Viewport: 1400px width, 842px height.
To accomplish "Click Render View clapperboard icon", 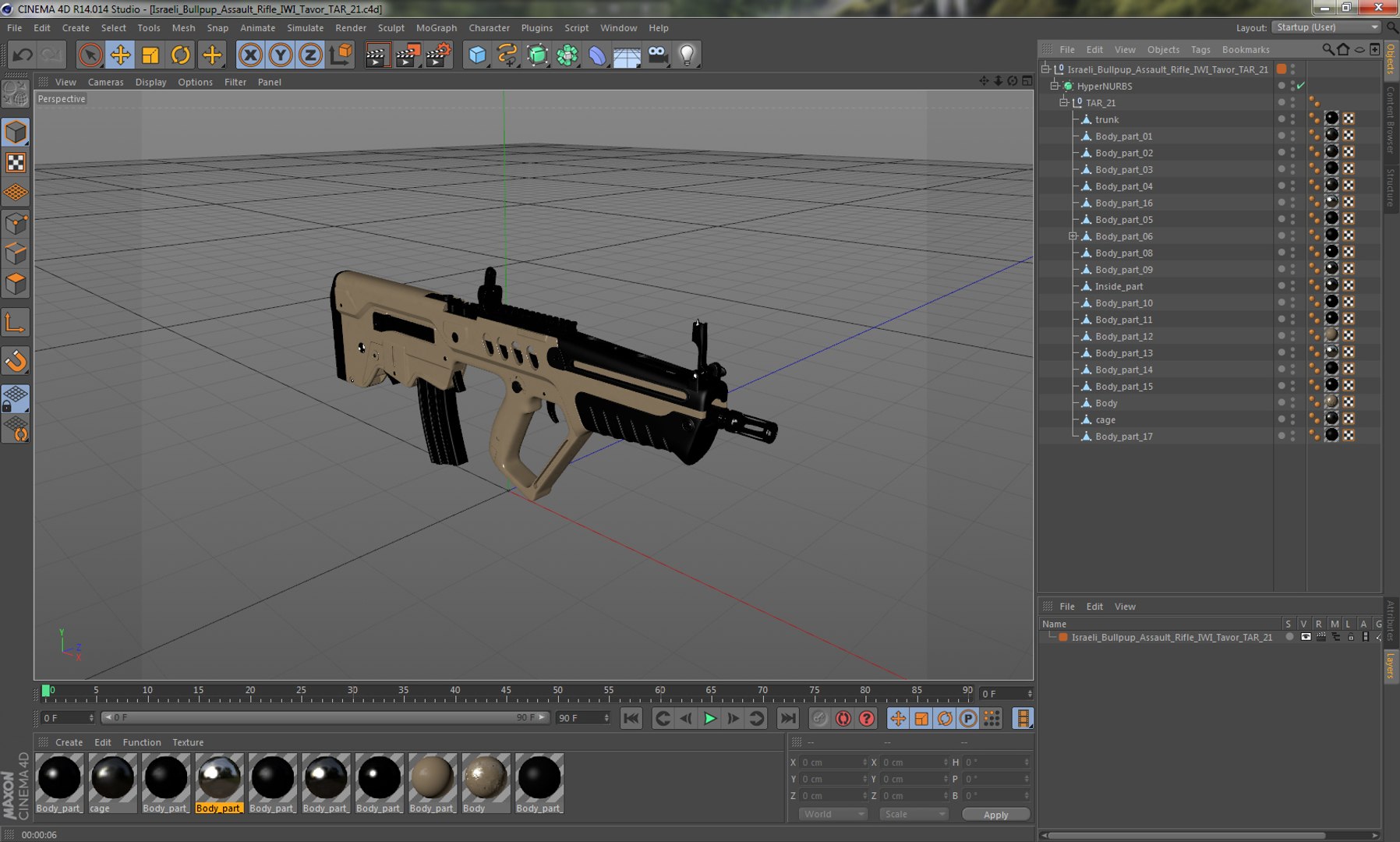I will pos(377,55).
